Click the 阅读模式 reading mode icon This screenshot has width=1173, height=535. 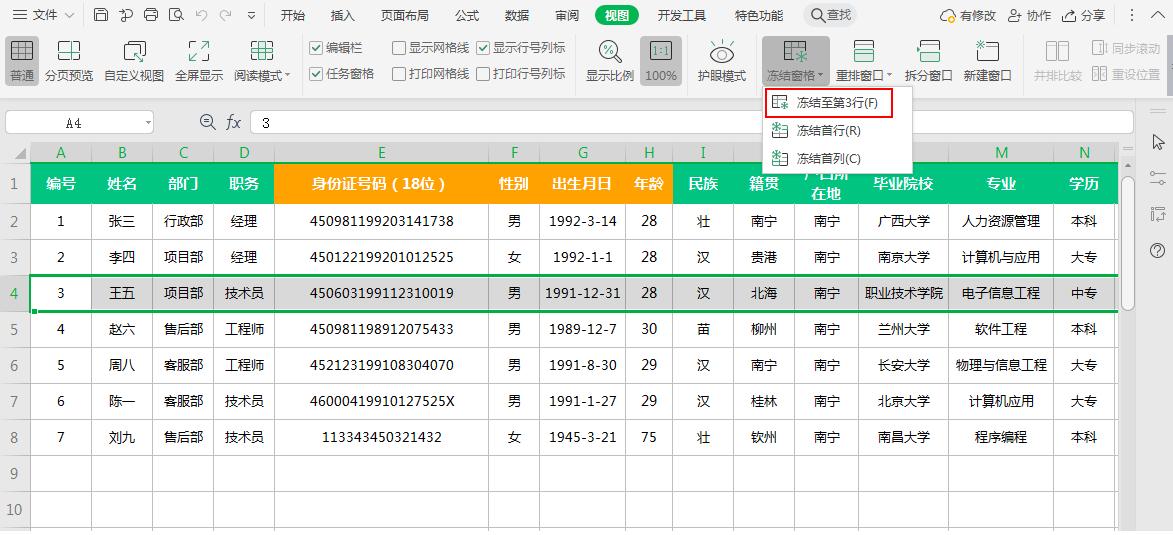(262, 52)
